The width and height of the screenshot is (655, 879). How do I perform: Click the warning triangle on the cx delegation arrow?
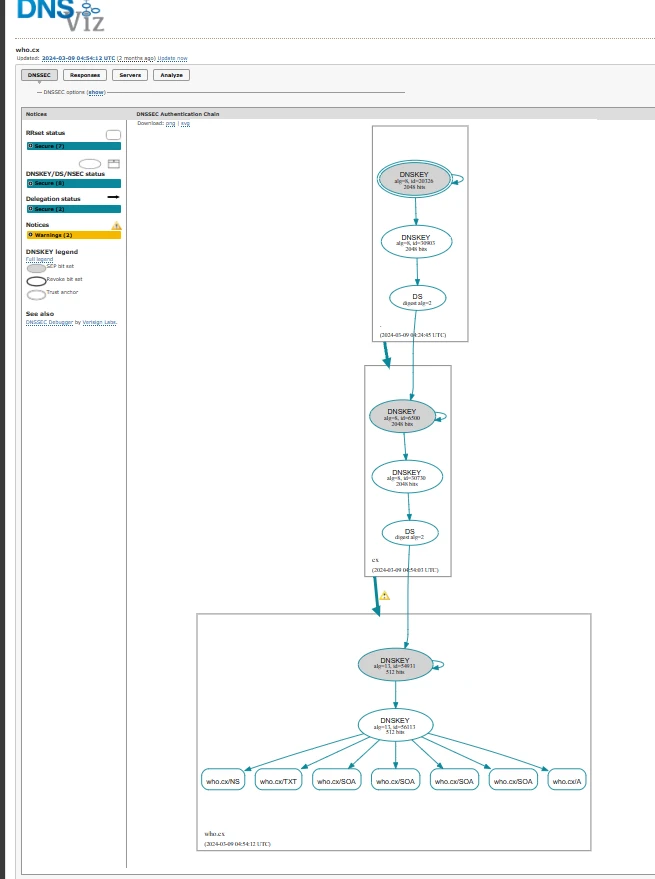[x=384, y=595]
